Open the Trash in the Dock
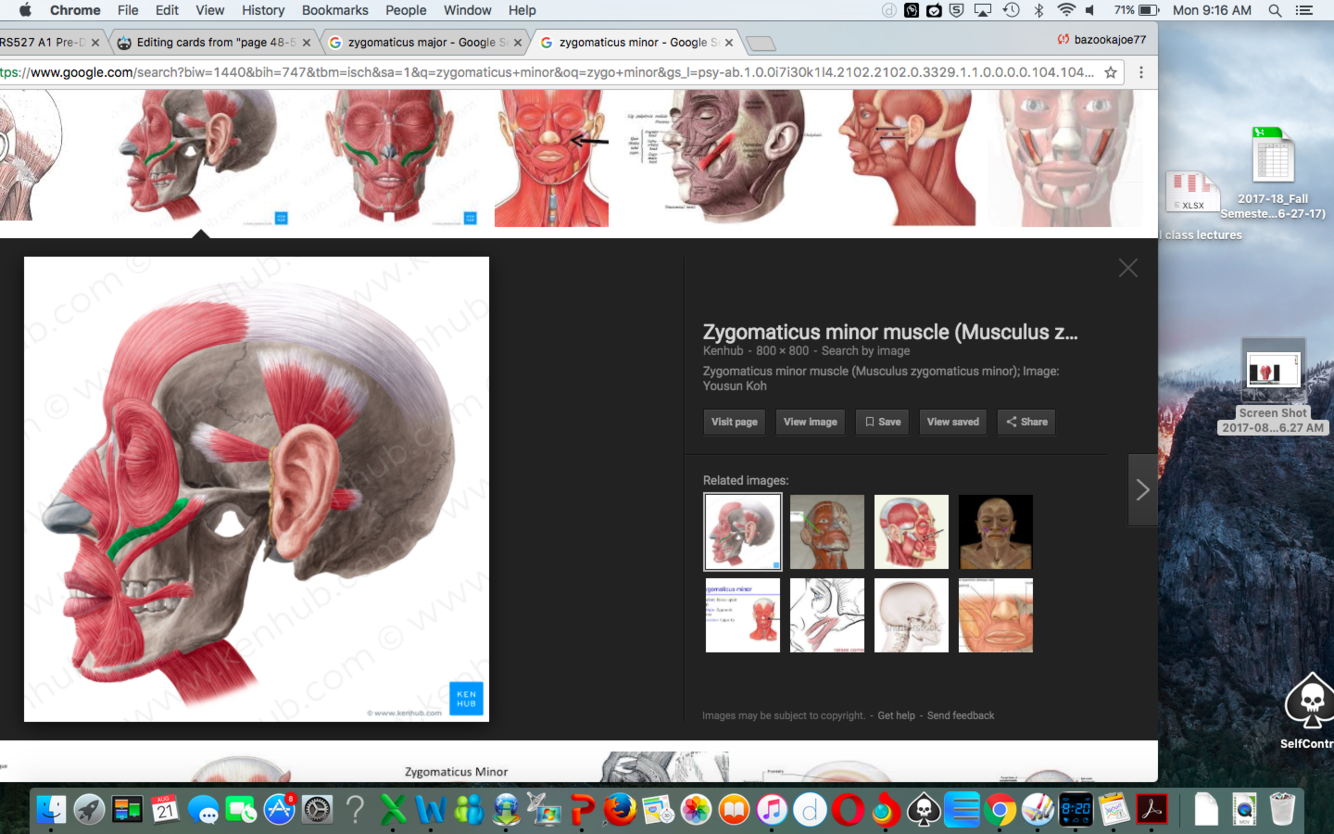The image size is (1334, 834). [x=1282, y=809]
